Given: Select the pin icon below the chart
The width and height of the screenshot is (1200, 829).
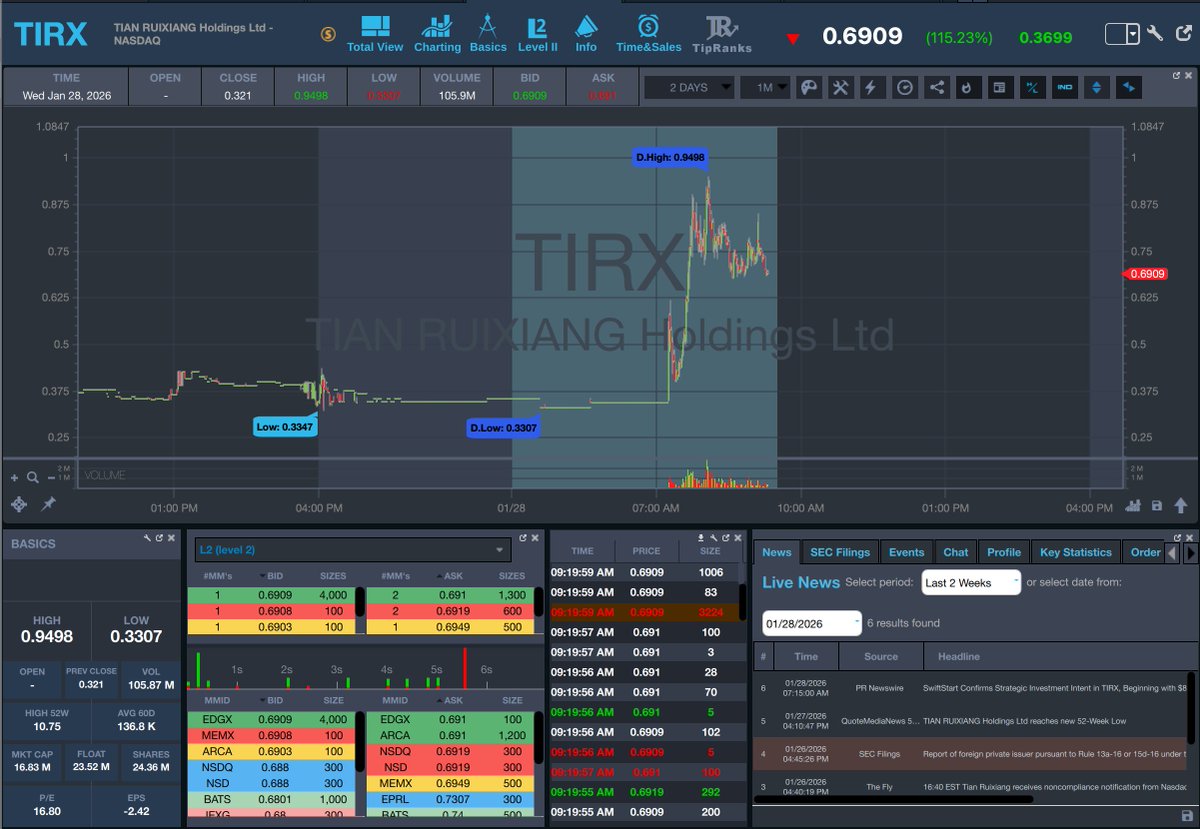Looking at the screenshot, I should (49, 503).
